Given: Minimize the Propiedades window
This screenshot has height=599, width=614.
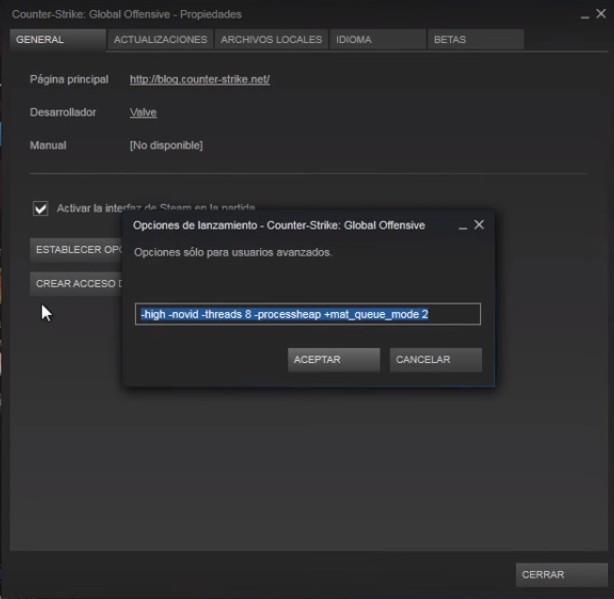Looking at the screenshot, I should (x=585, y=16).
